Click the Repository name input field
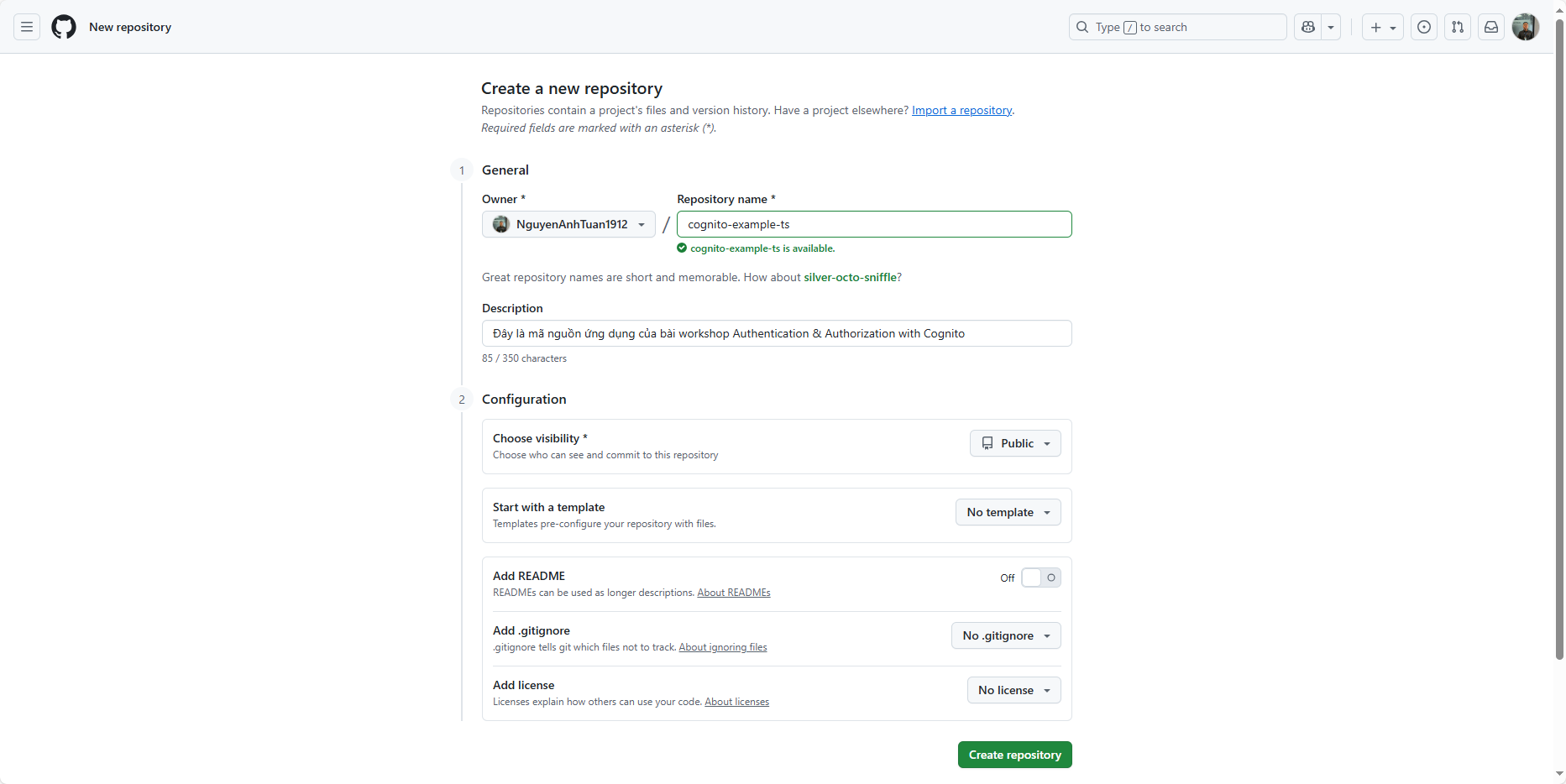Image resolution: width=1566 pixels, height=784 pixels. 873,224
